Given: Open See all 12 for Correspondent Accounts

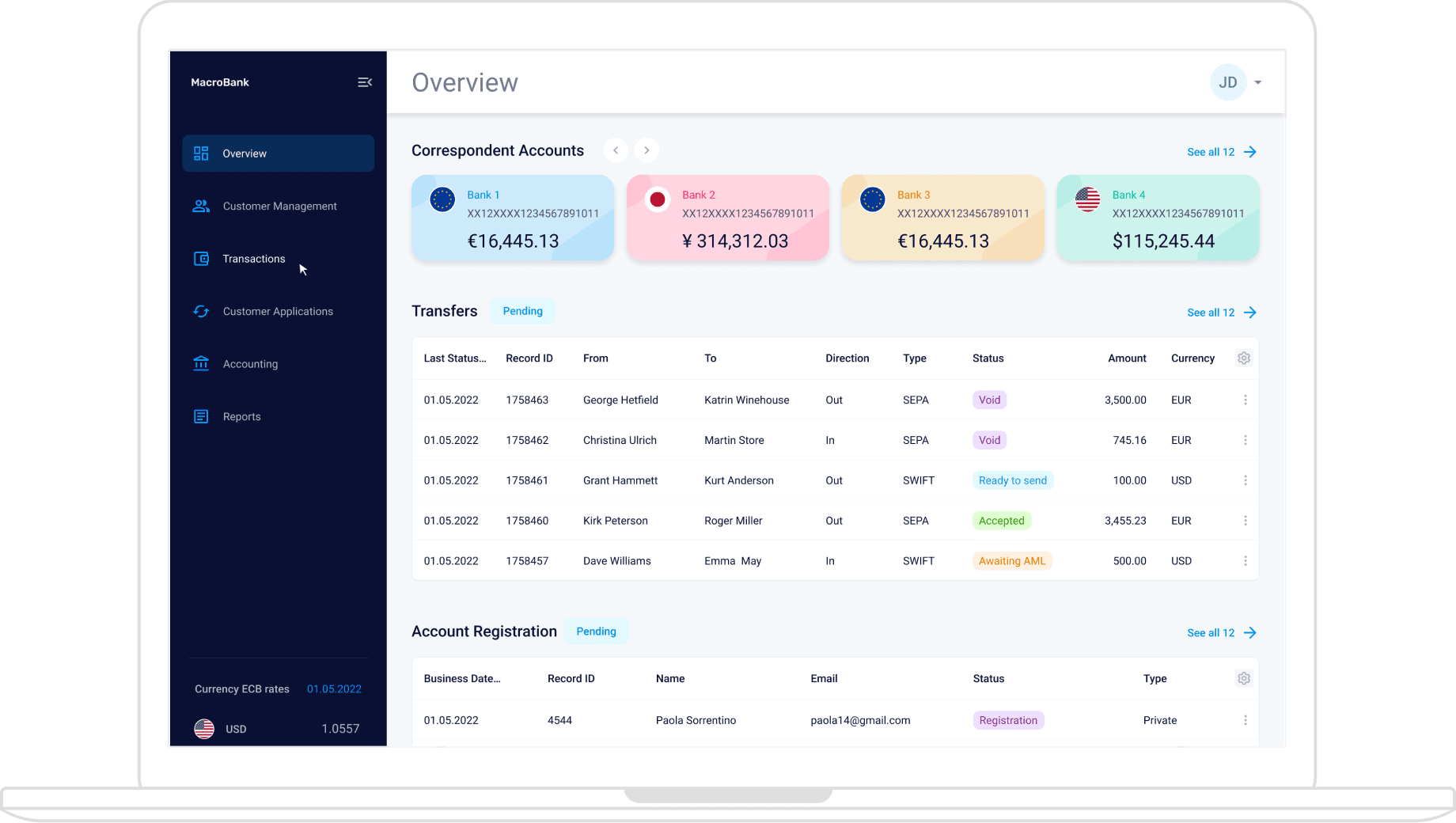Looking at the screenshot, I should tap(1211, 152).
